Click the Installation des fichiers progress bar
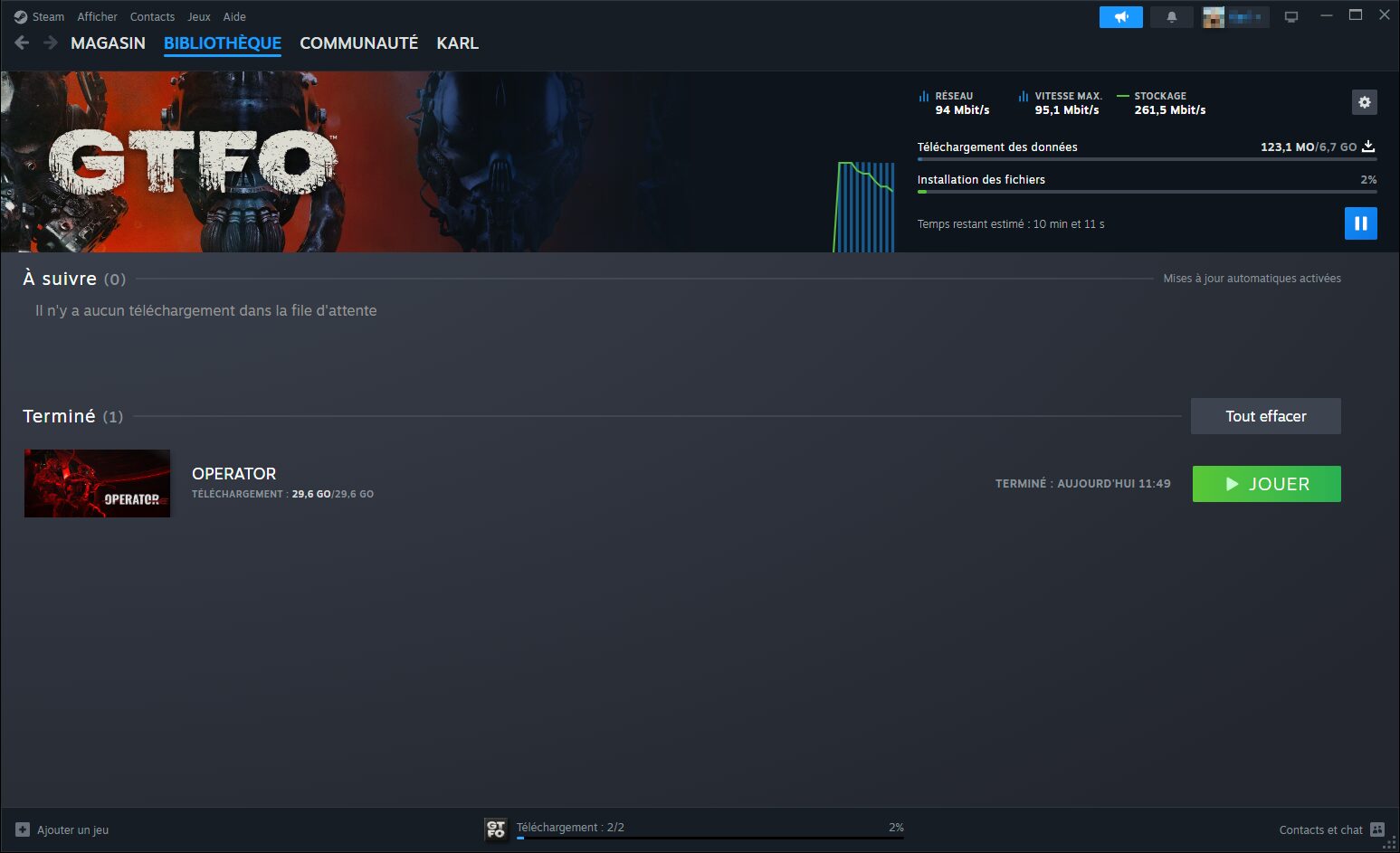Viewport: 1400px width, 853px height. (x=1147, y=192)
